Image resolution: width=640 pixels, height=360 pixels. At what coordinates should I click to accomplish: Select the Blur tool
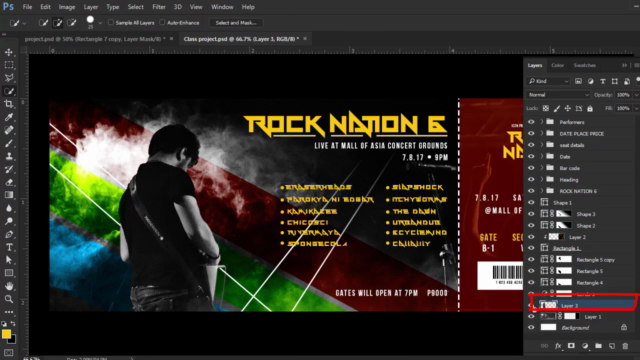pyautogui.click(x=9, y=208)
